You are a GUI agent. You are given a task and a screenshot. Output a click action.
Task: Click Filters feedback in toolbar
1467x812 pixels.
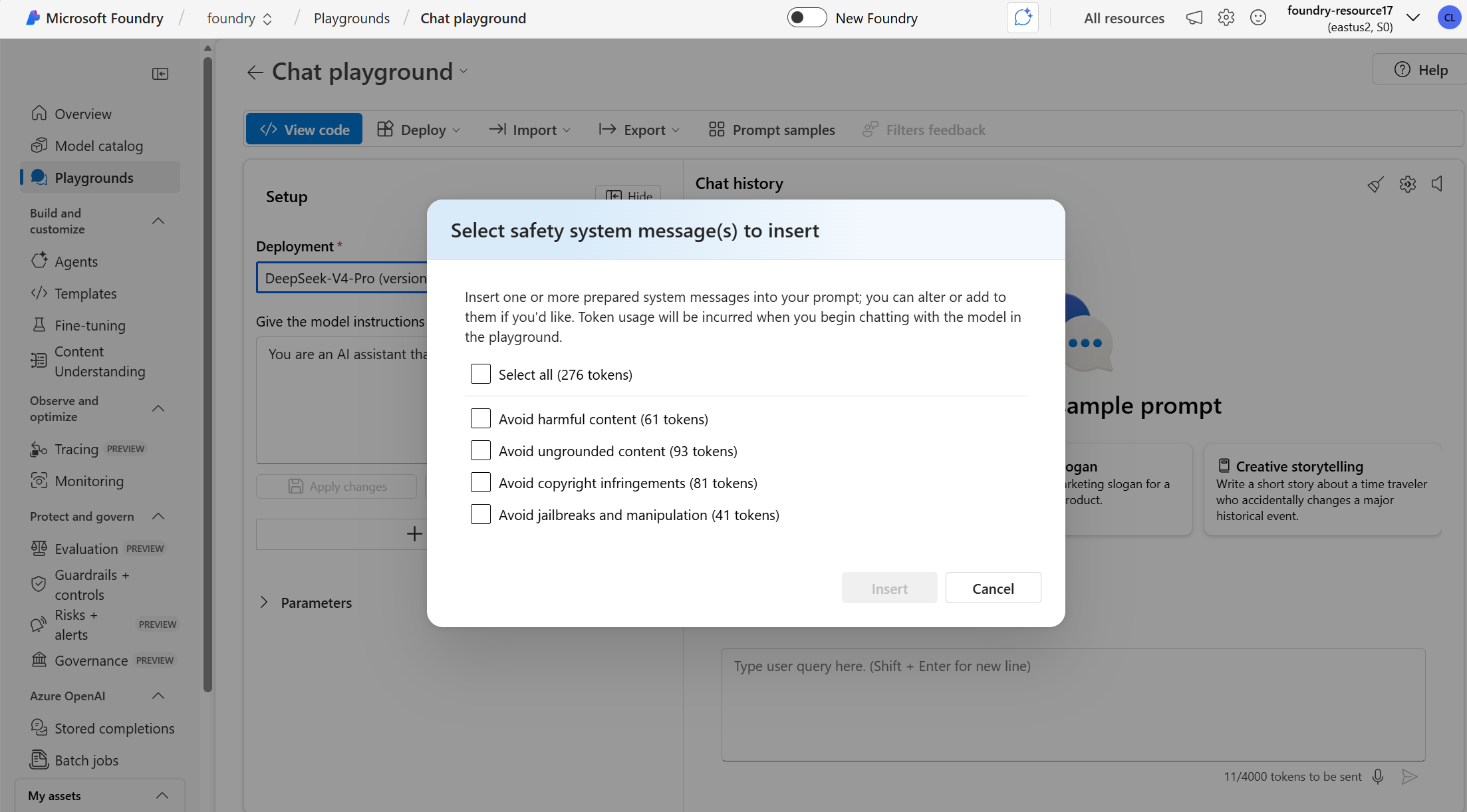tap(924, 130)
